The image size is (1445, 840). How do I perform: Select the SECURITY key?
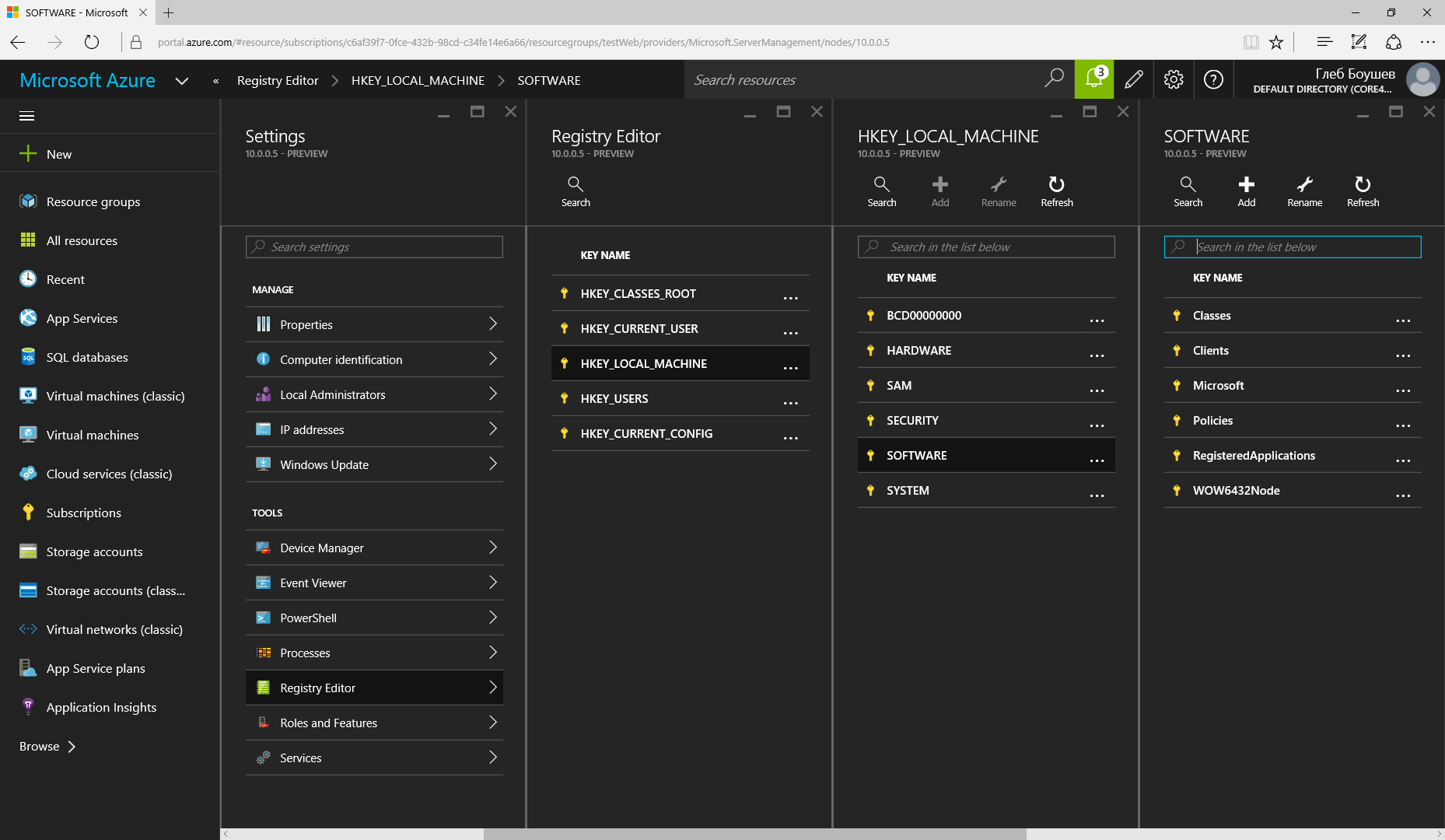pos(986,420)
